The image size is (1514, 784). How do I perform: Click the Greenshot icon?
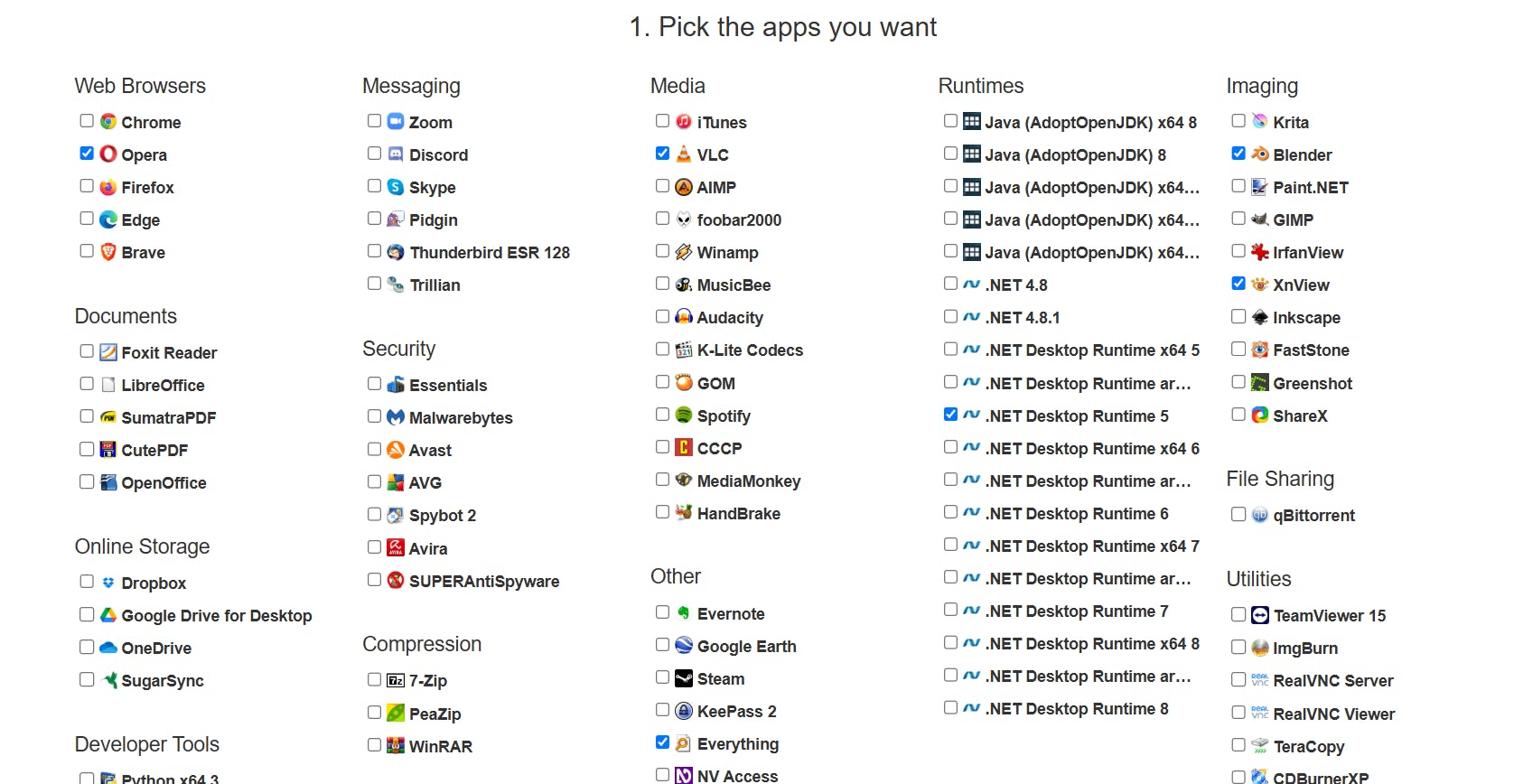click(x=1260, y=383)
